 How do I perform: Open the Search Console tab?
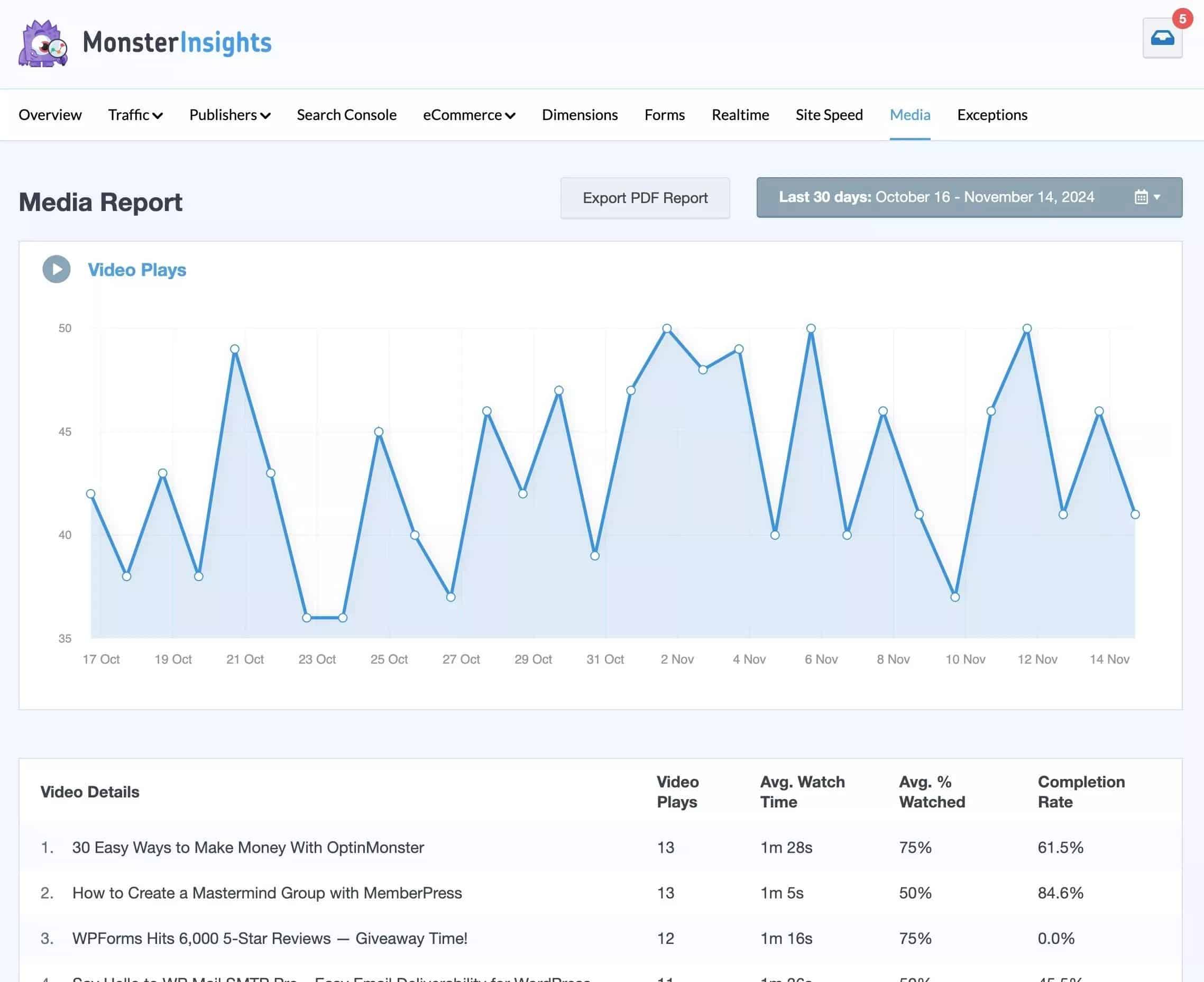(346, 115)
